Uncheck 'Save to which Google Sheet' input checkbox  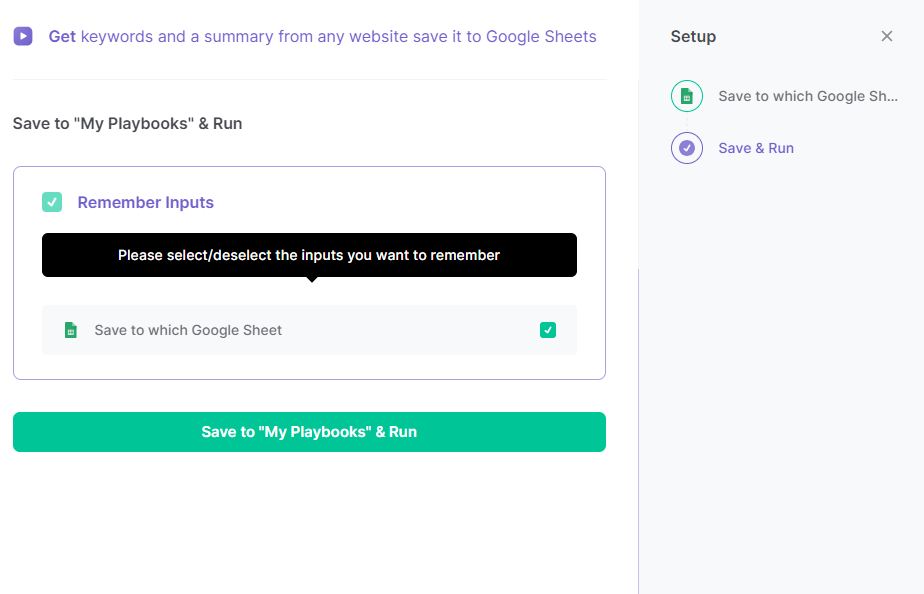tap(548, 330)
